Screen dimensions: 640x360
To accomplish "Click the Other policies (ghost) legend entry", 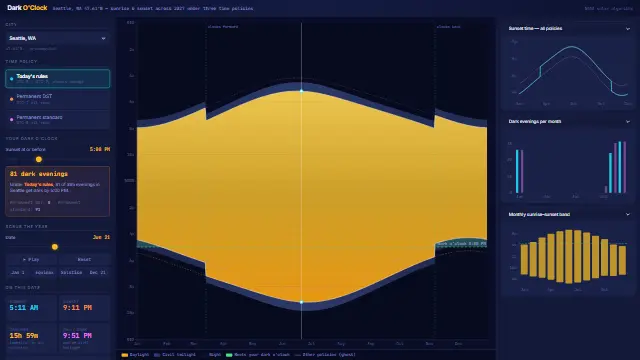I will tap(325, 355).
